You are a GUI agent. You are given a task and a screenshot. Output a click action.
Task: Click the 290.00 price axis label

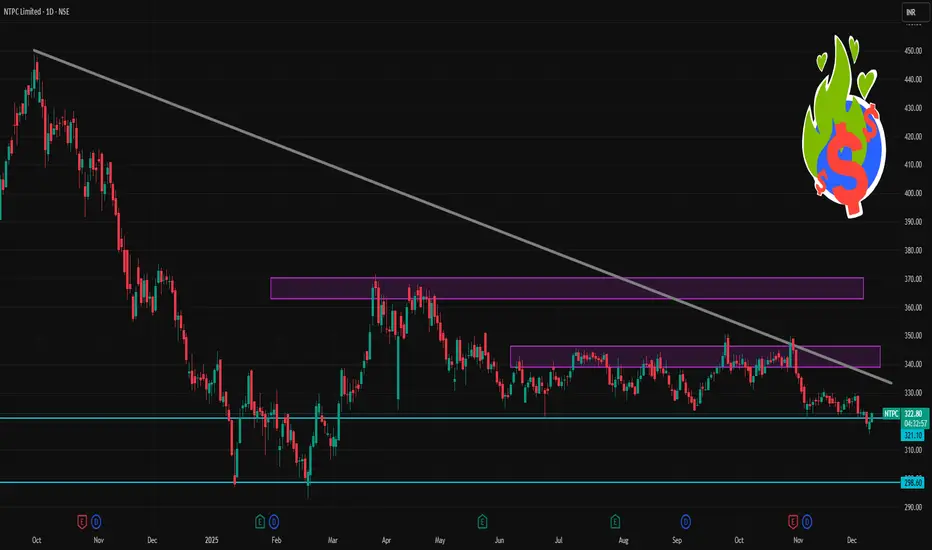(x=913, y=507)
